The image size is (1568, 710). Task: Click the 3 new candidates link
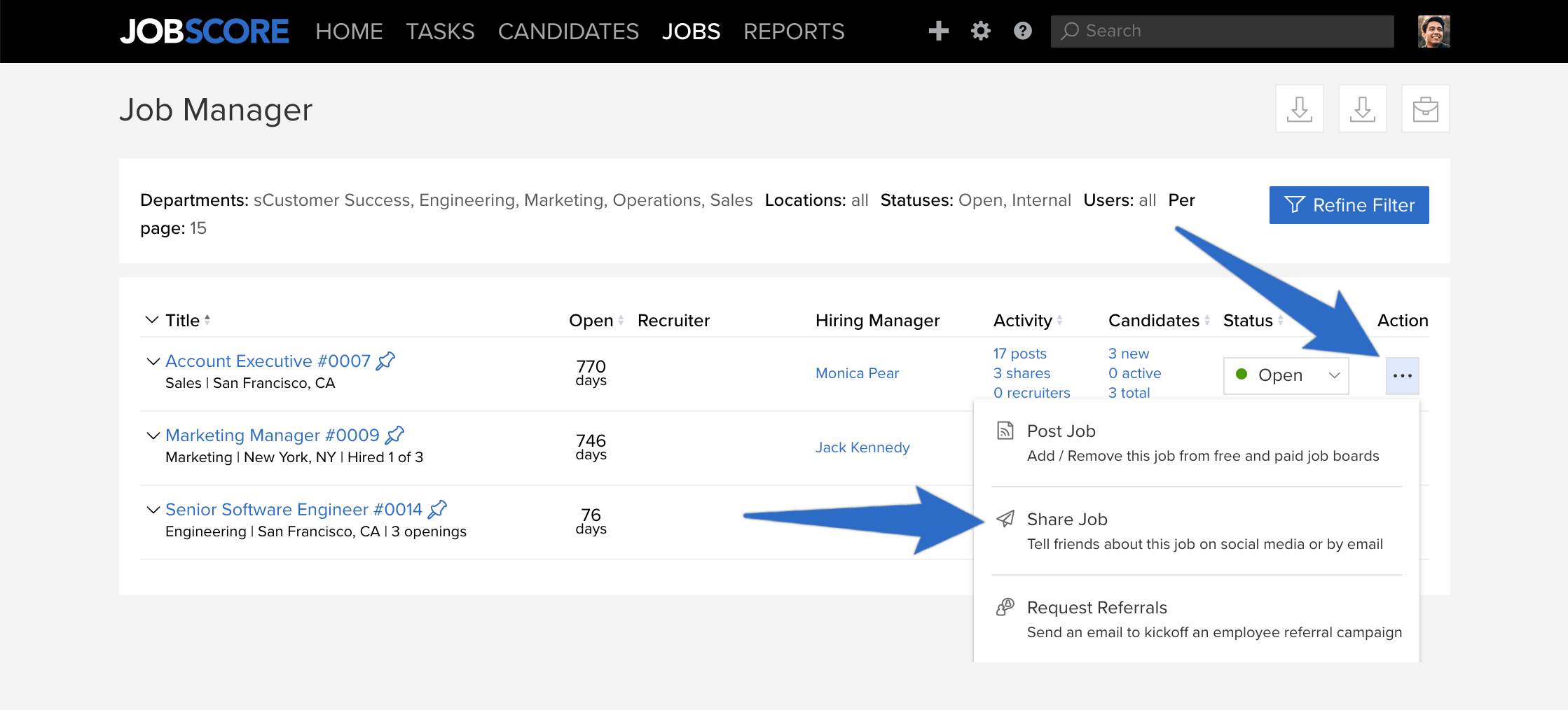coord(1129,354)
